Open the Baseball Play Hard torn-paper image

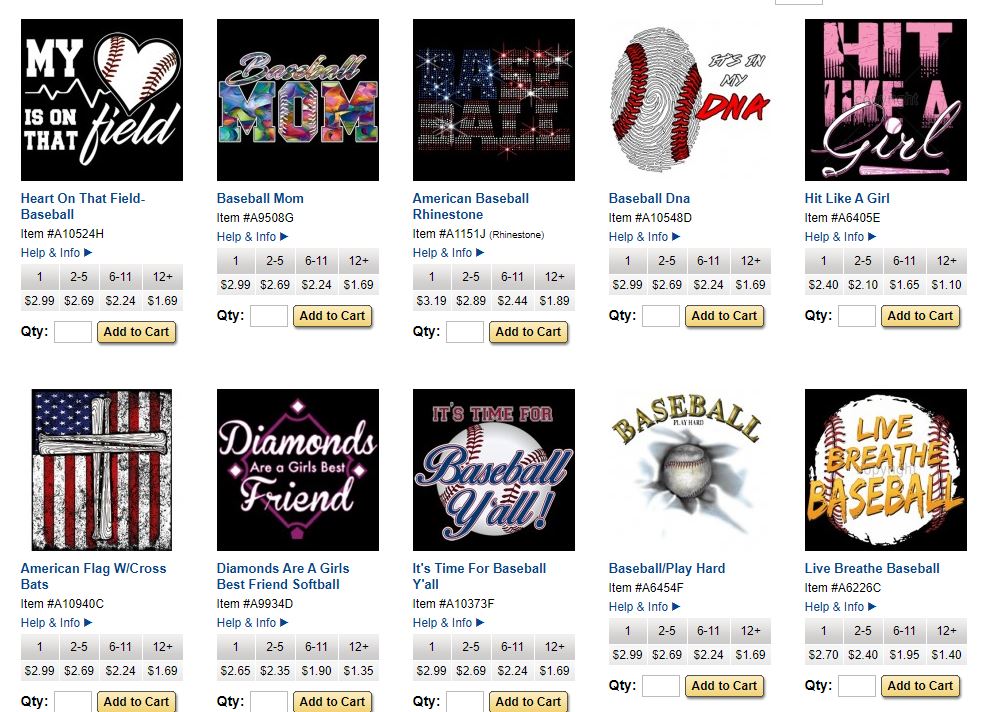click(690, 470)
